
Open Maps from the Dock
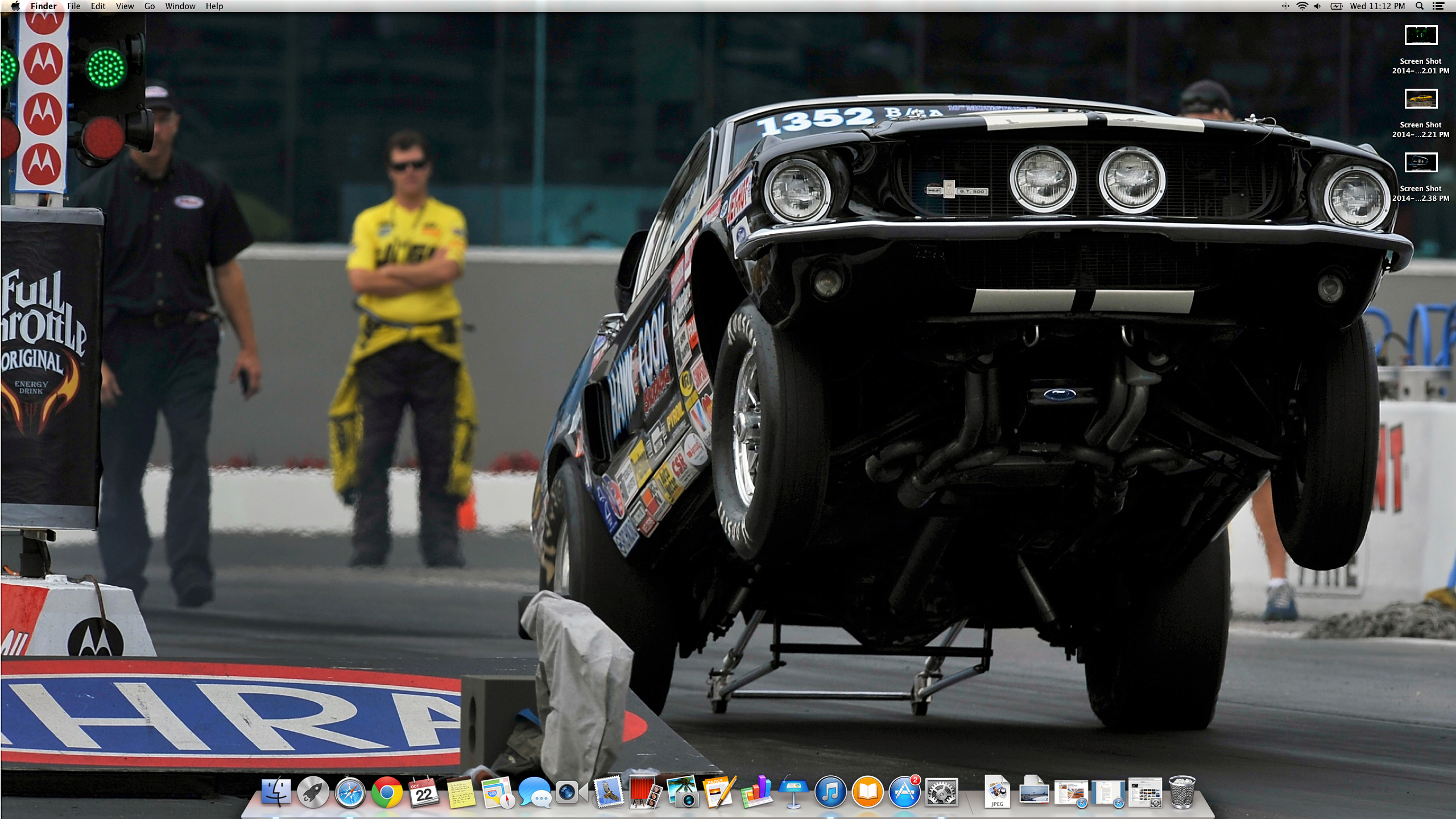coord(498,792)
